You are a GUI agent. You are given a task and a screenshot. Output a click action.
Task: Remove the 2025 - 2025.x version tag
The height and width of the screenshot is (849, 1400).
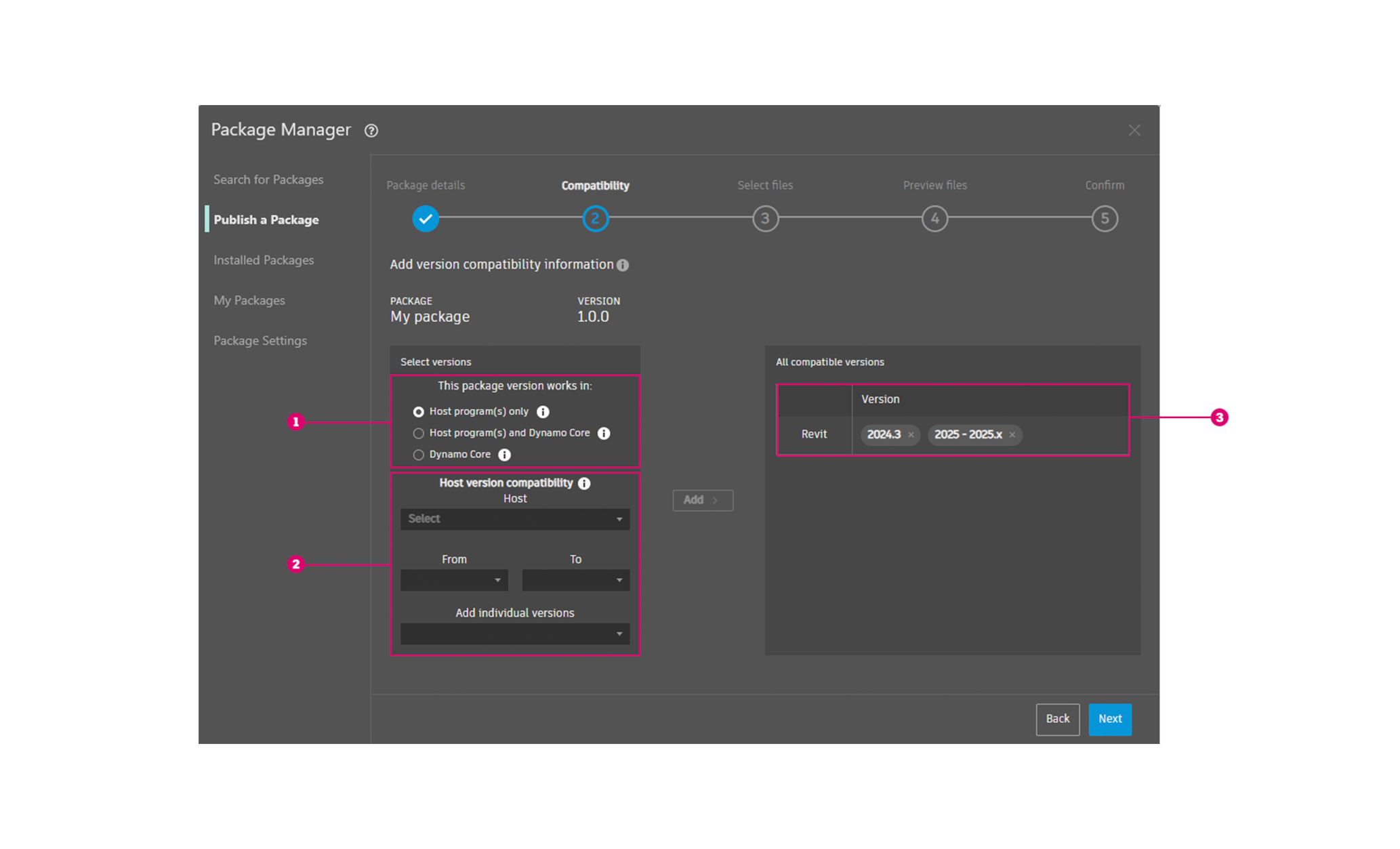(1012, 435)
